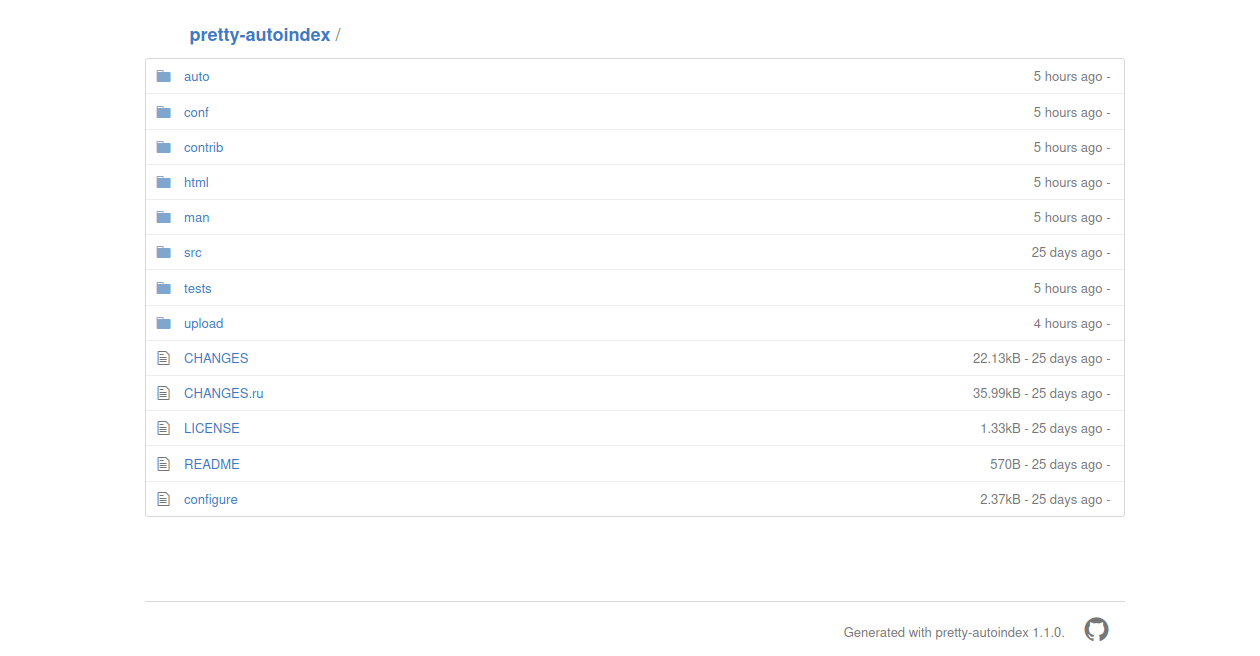
Task: Navigate into the man folder
Action: [196, 217]
